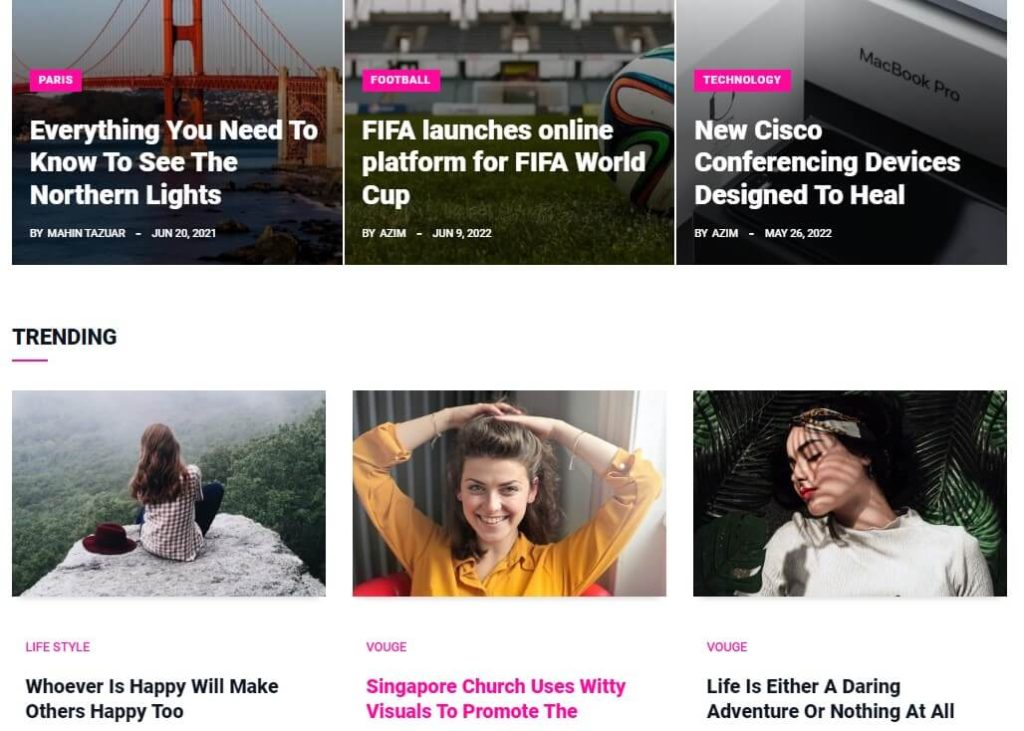
Task: Open the FOOTBALL category badge
Action: click(400, 80)
